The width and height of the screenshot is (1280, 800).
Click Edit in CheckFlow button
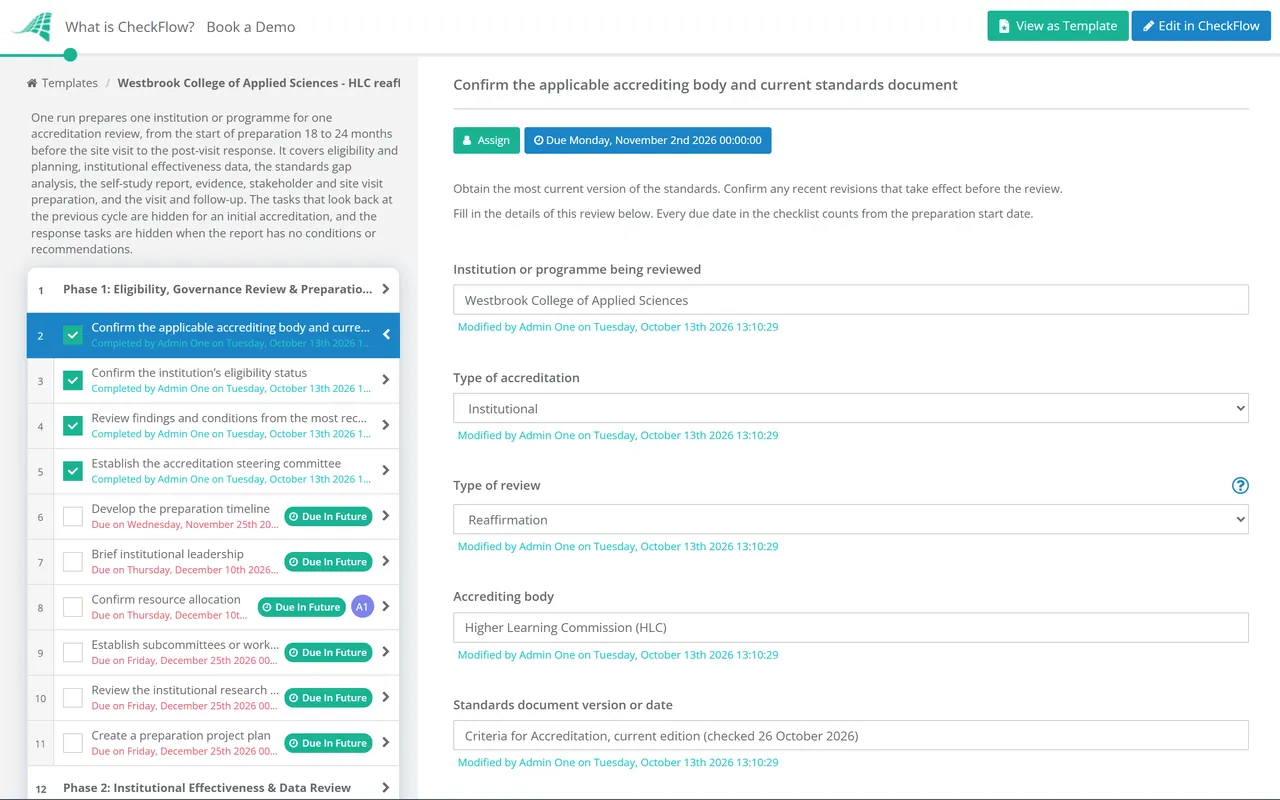(x=1201, y=26)
